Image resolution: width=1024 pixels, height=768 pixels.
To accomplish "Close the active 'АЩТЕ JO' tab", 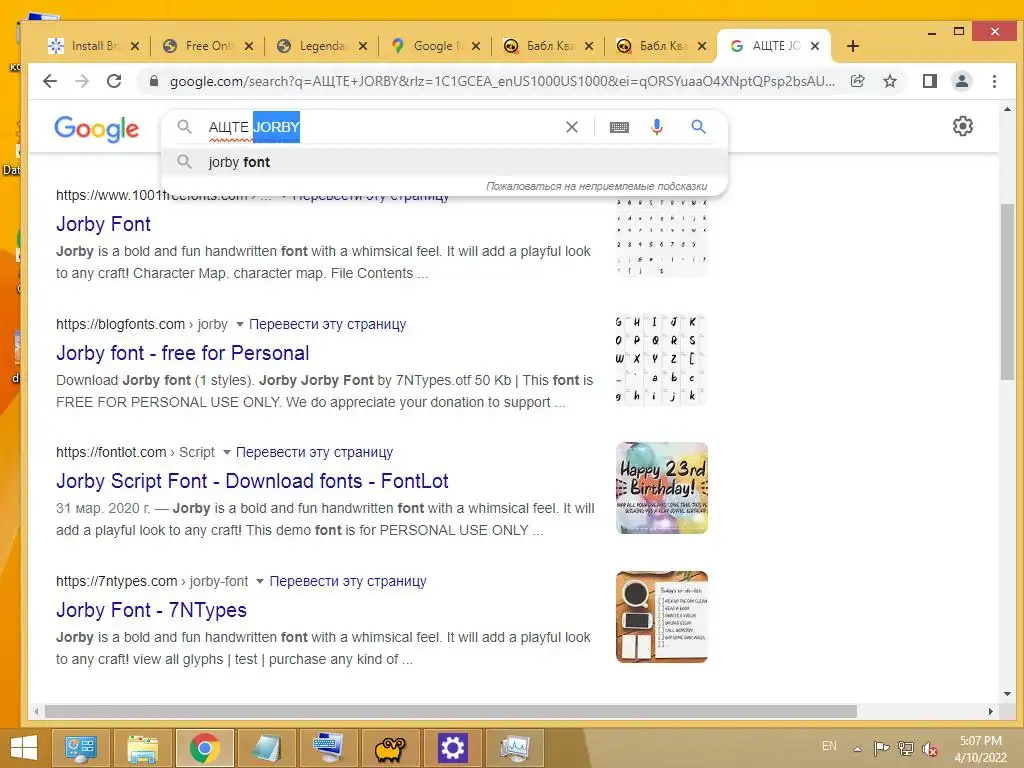I will tap(815, 46).
